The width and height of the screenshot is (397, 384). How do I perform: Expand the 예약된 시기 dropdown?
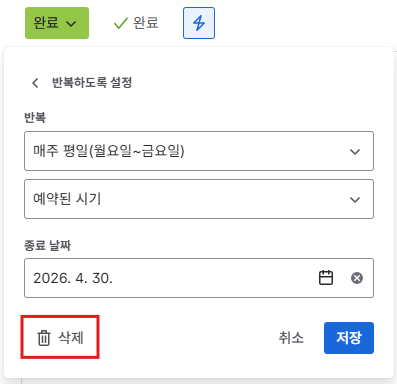(199, 199)
